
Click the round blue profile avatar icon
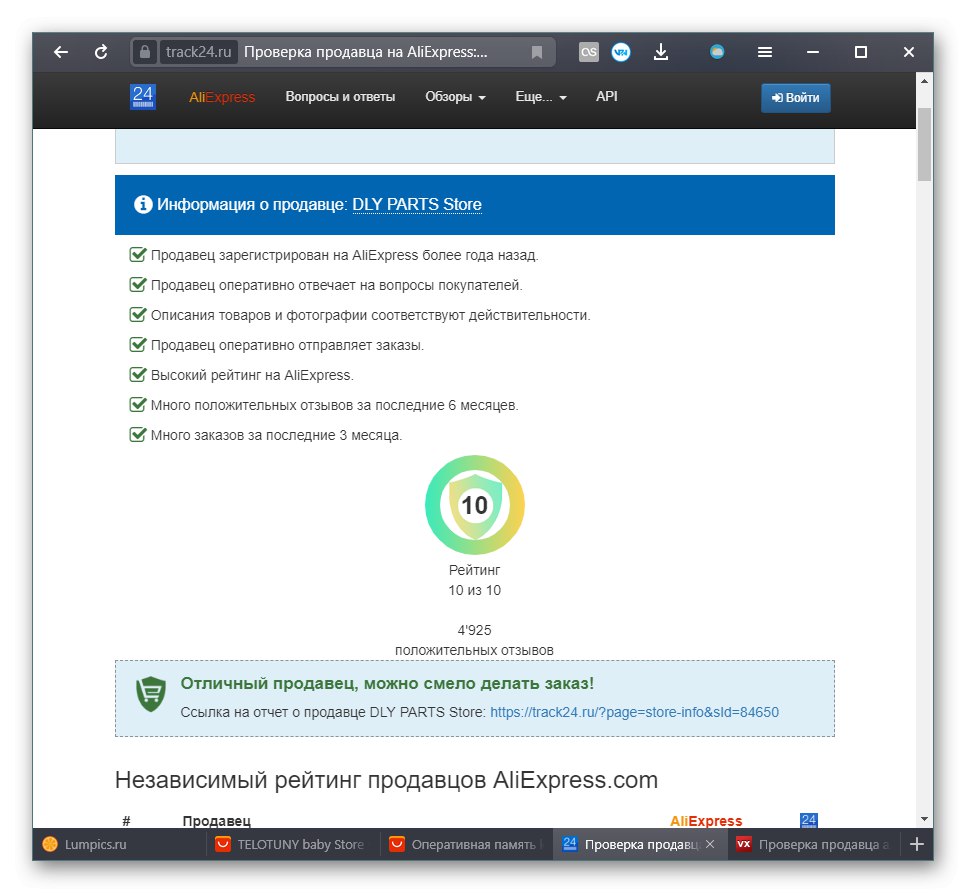coord(716,52)
